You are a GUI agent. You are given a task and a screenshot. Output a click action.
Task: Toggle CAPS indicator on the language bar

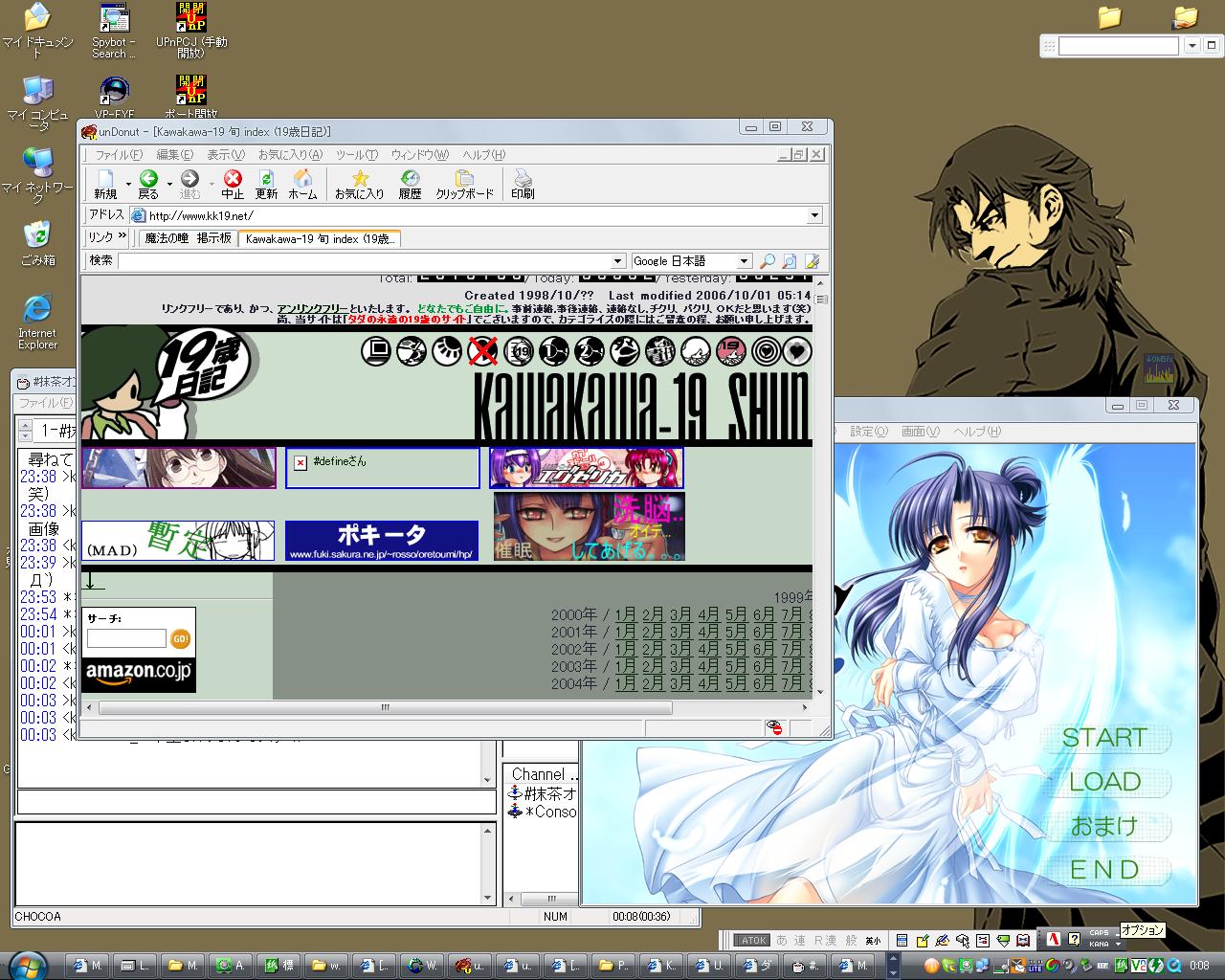1099,933
